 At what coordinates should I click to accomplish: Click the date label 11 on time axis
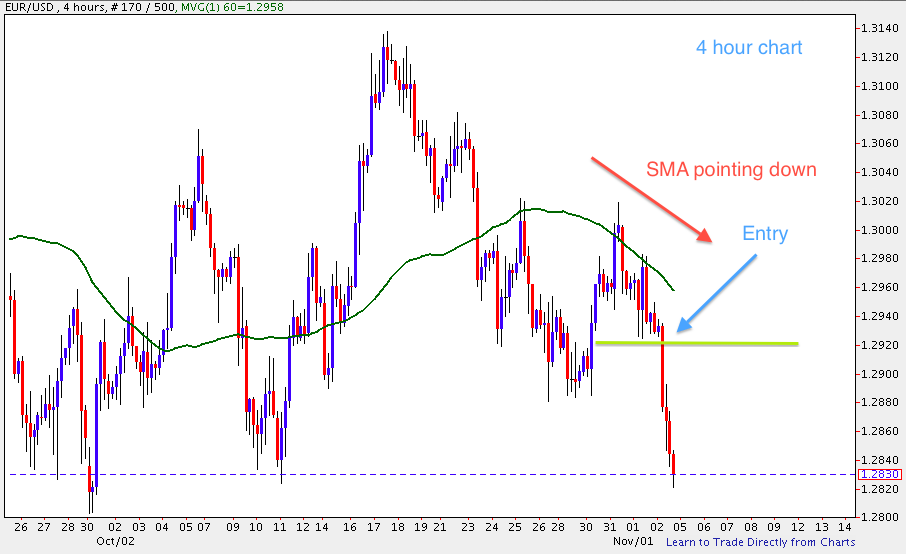(x=280, y=527)
